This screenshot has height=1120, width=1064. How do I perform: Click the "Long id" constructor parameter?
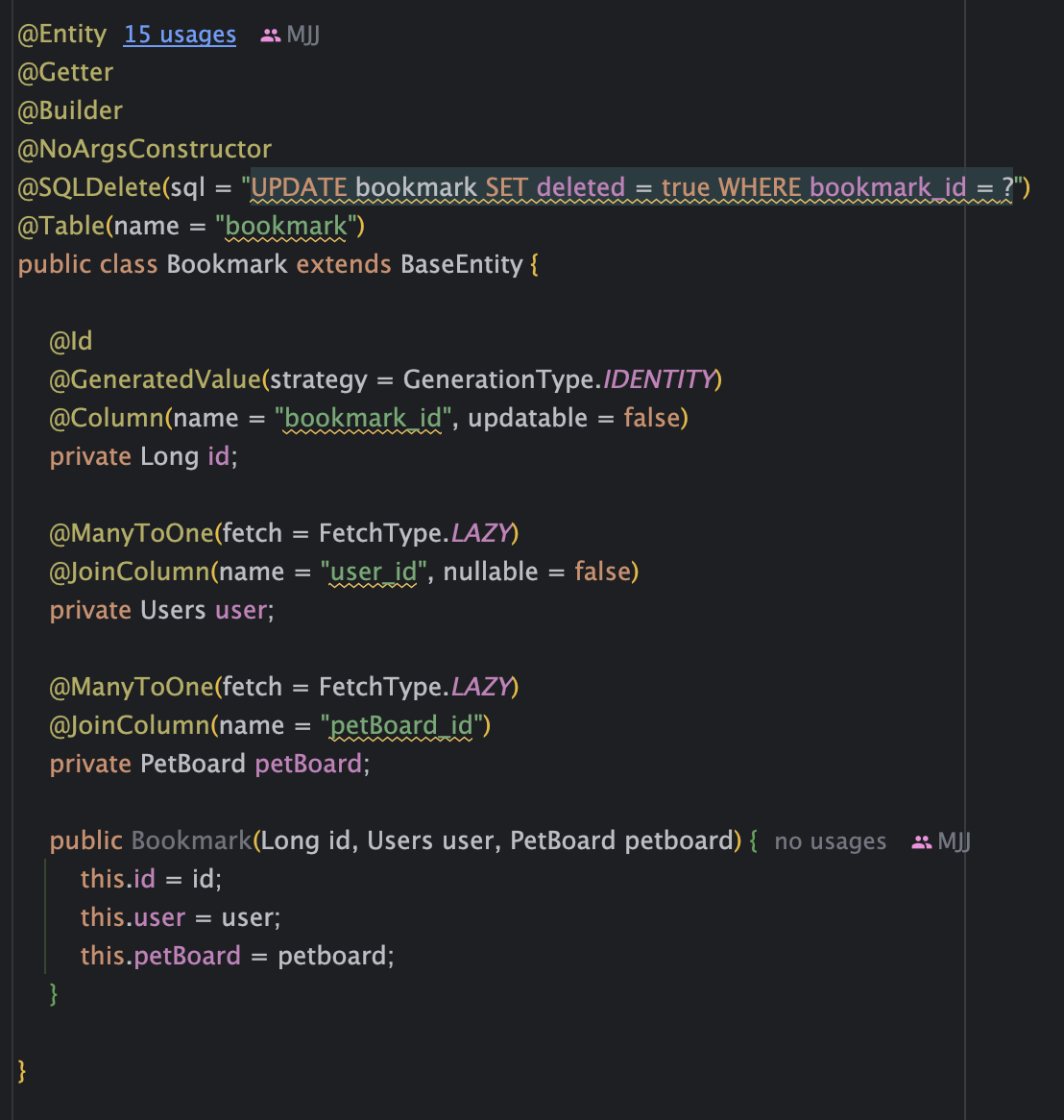305,840
